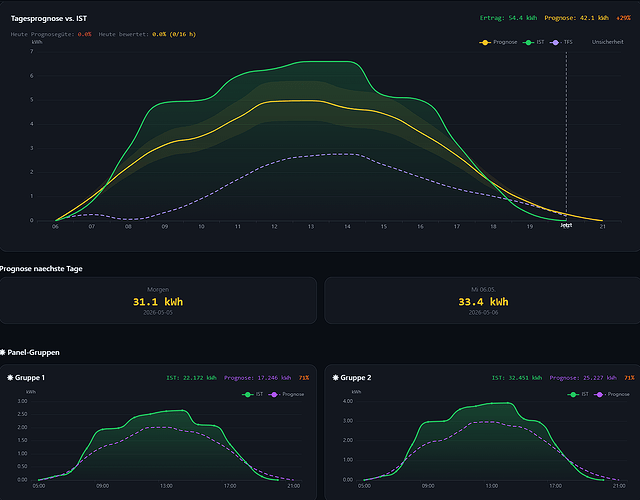Click the 13:00 axis label in the Gruppe 1 chart
Image resolution: width=640 pixels, height=500 pixels.
166,486
